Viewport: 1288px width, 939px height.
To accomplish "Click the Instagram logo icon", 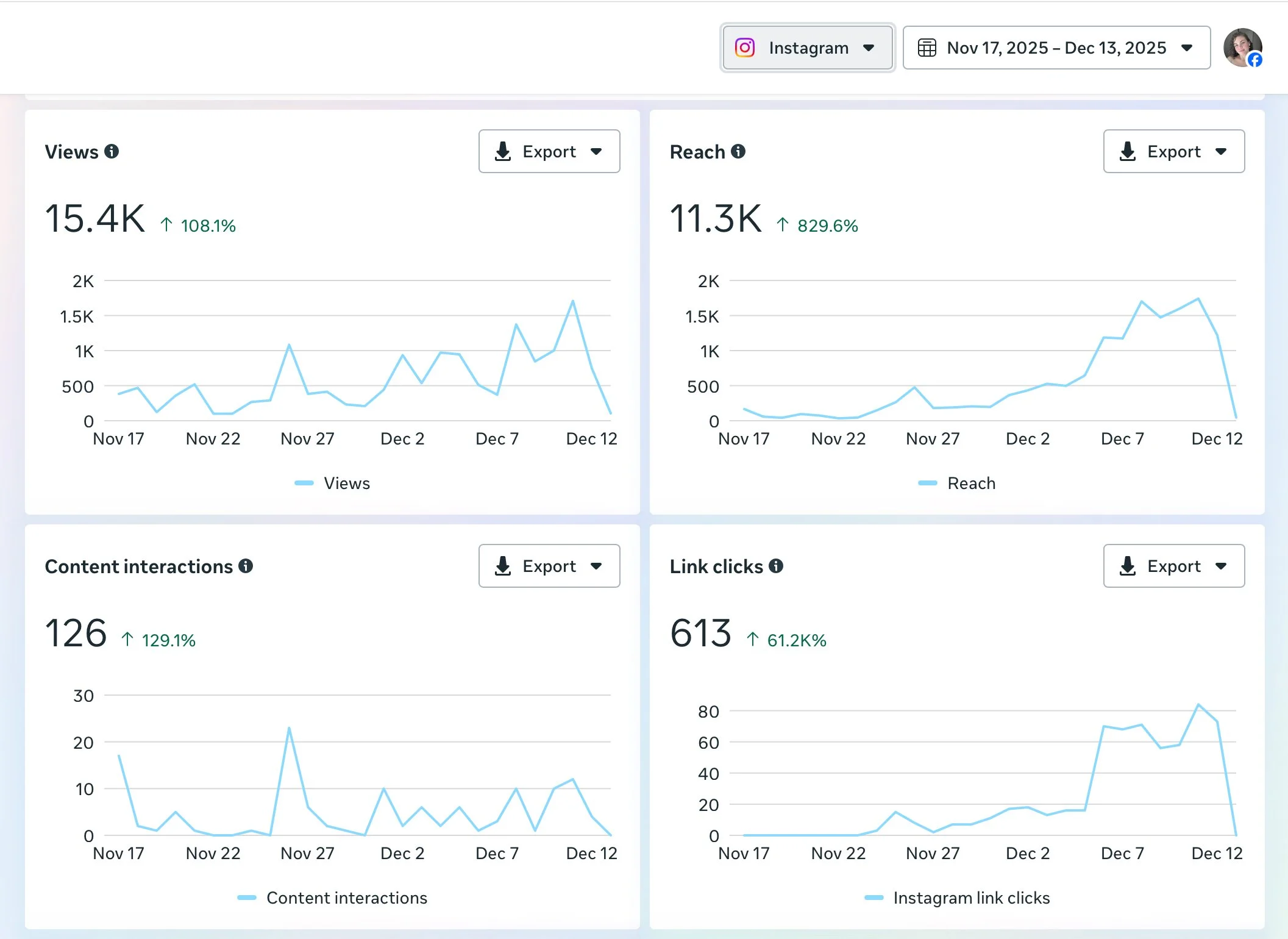I will tap(745, 48).
